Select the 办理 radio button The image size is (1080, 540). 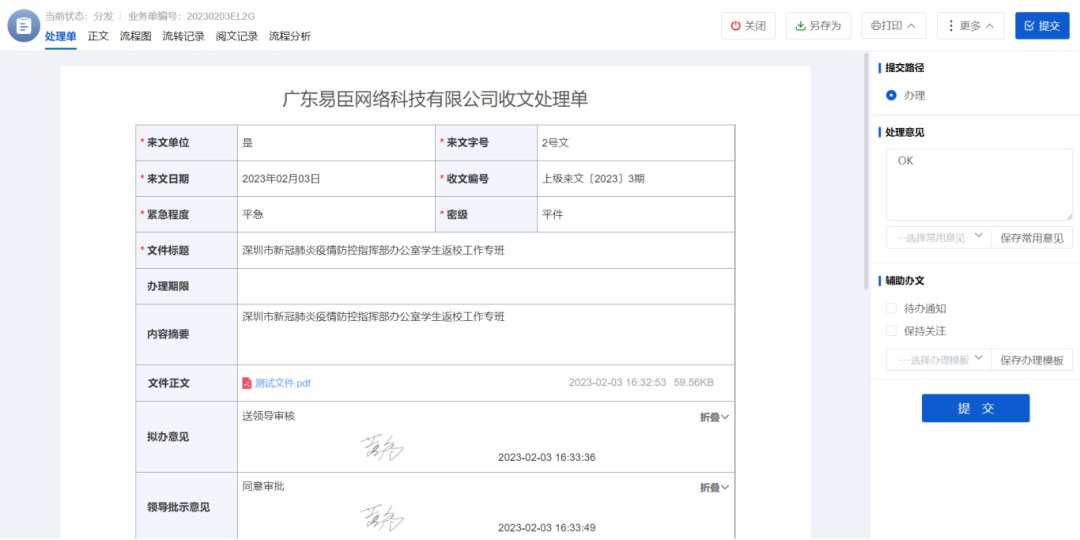[x=891, y=96]
